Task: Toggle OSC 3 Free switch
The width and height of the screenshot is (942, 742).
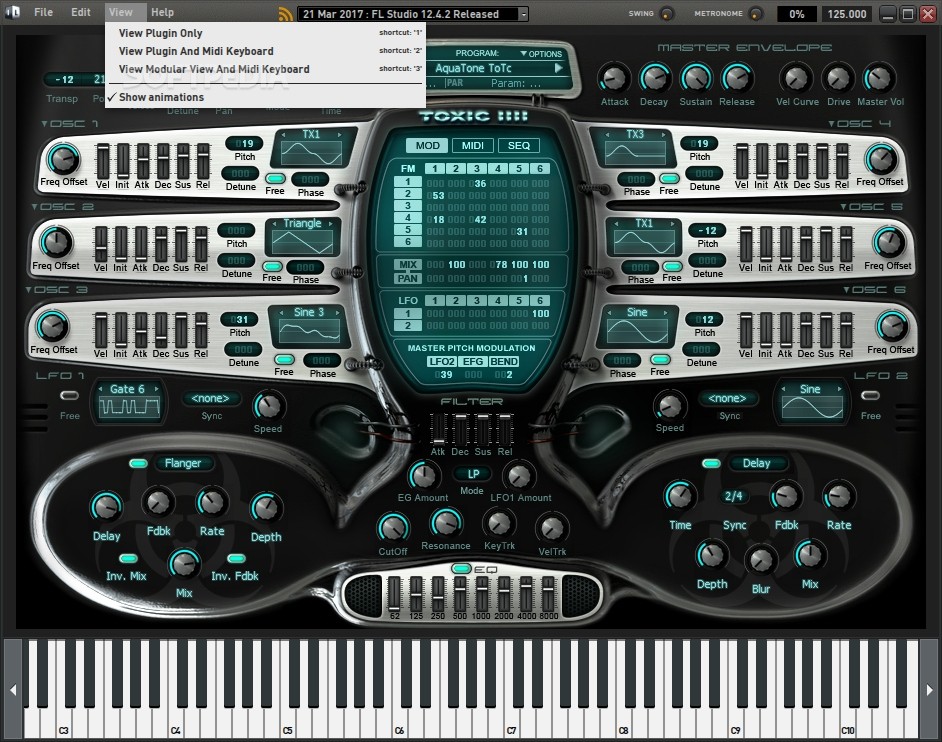Action: [x=284, y=359]
